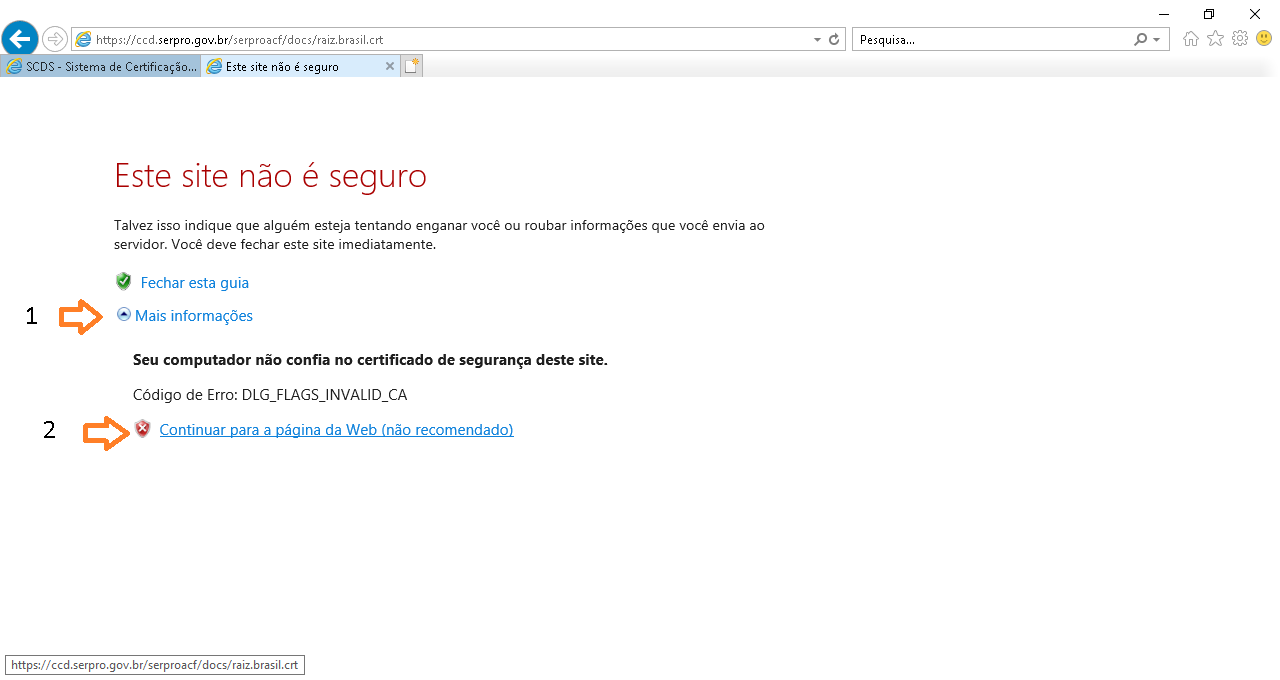The height and width of the screenshot is (680, 1280).
Task: Open a new tab with the blank tab button
Action: tap(412, 67)
